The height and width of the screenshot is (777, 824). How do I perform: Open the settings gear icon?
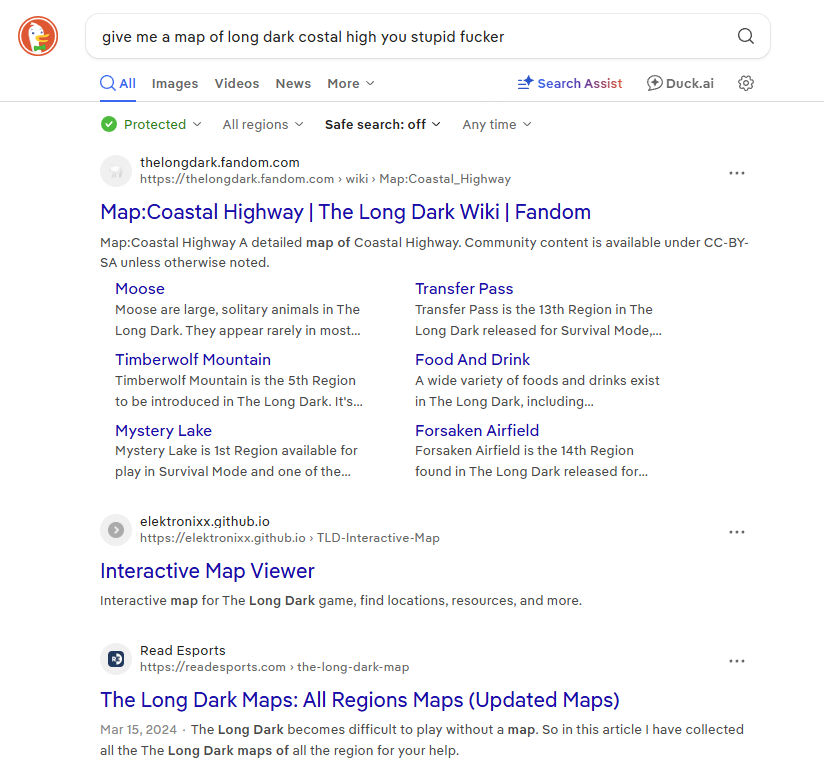(x=745, y=83)
